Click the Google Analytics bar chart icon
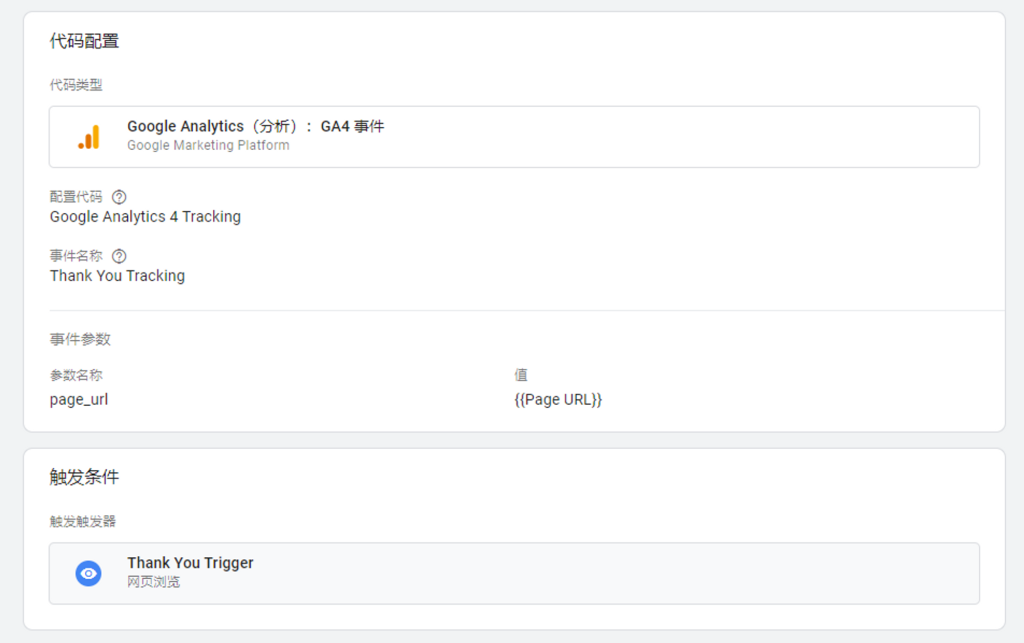Screen dimensions: 1024x643 tap(89, 137)
